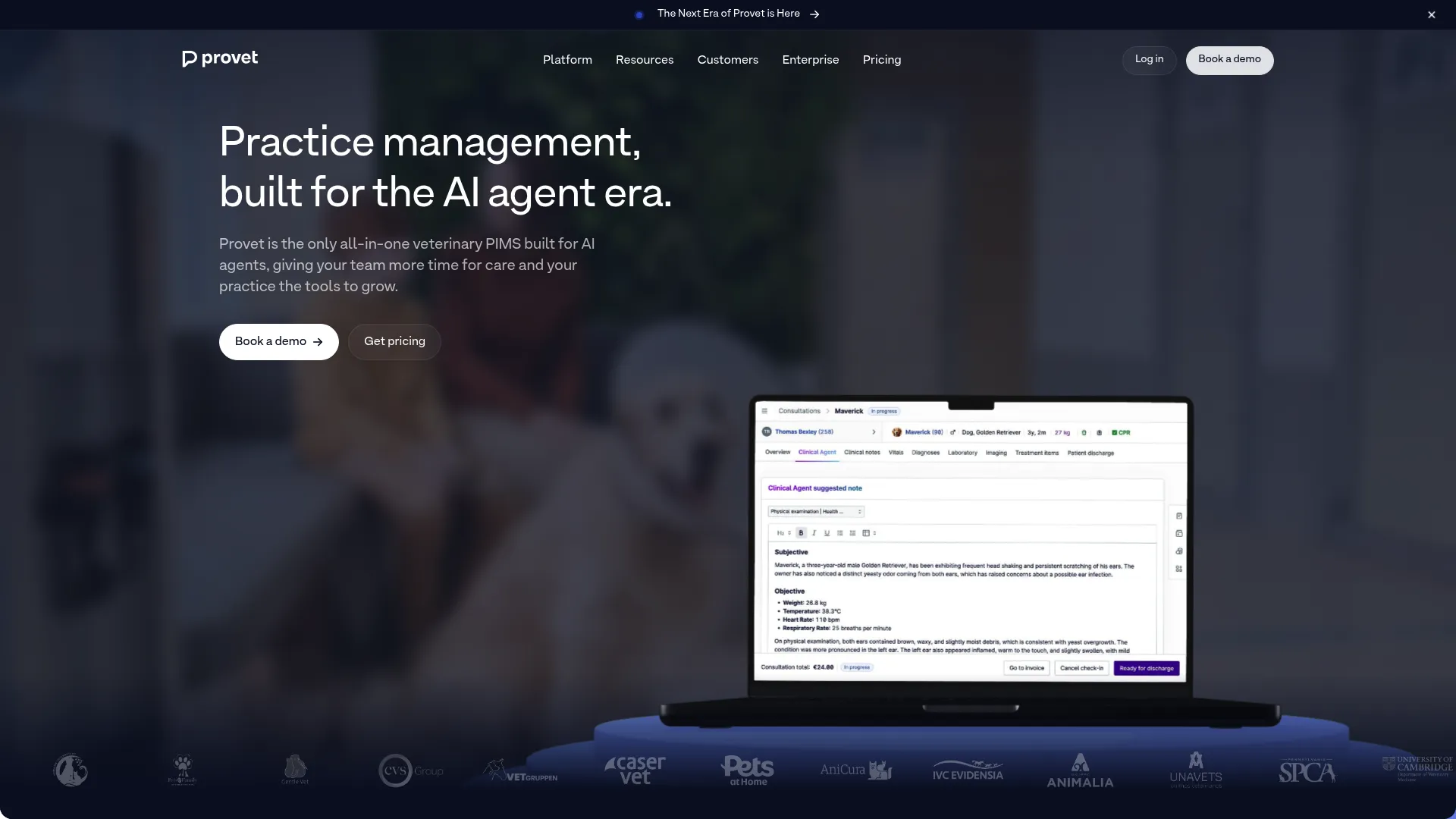
Task: Open patient Maverick (90) link
Action: (924, 432)
